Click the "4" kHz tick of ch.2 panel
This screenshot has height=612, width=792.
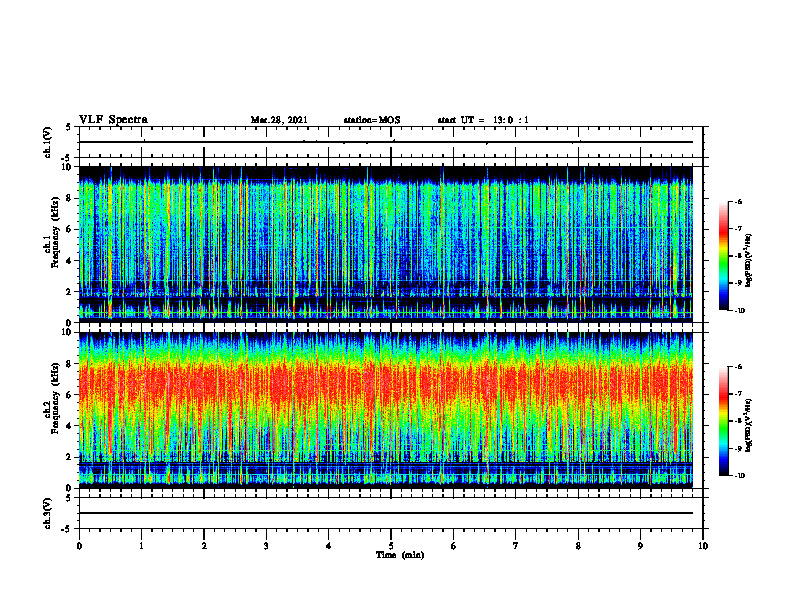pos(70,426)
